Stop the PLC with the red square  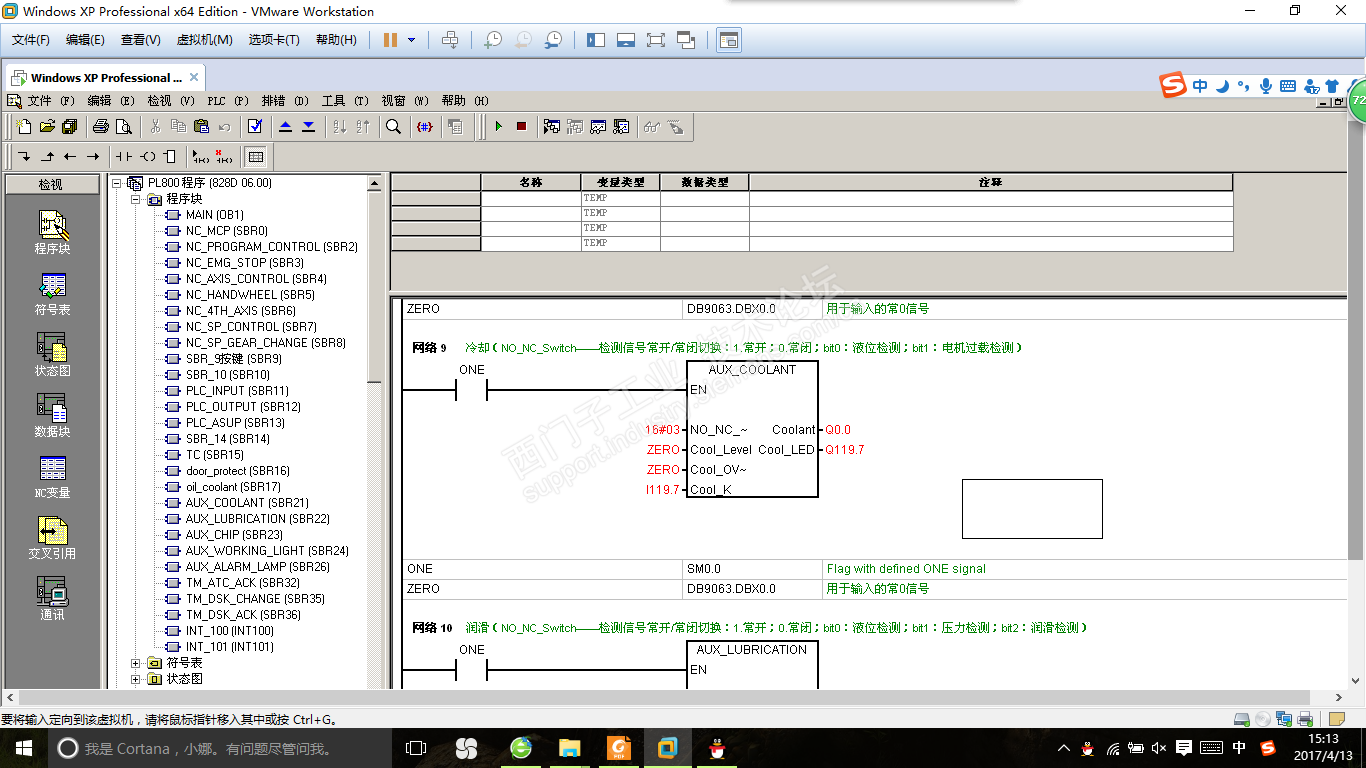click(521, 126)
